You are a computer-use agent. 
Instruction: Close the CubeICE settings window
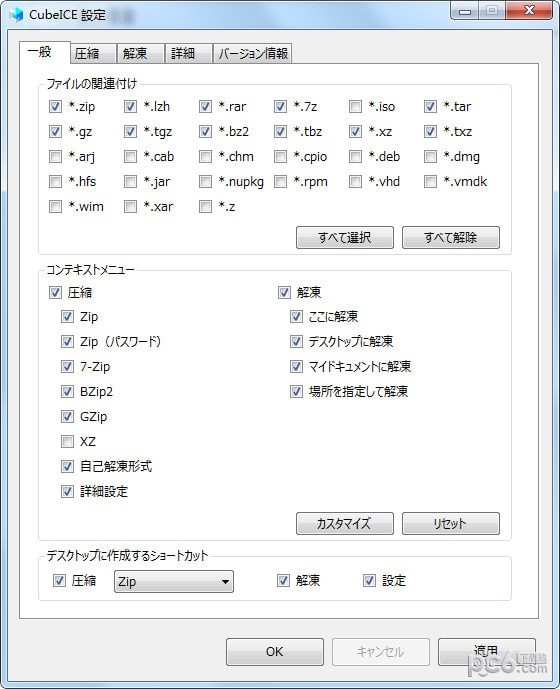[529, 11]
